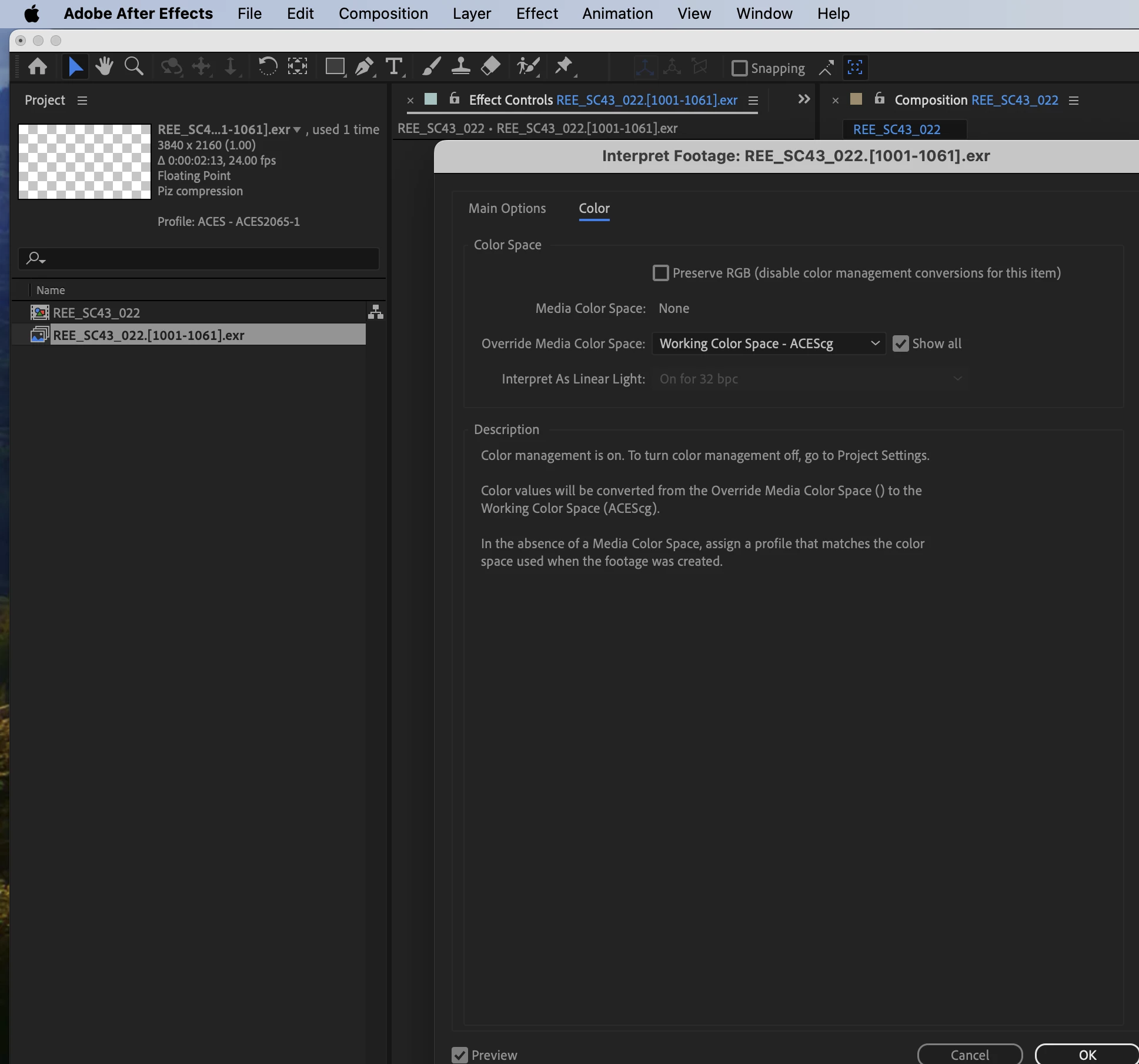Click the Home icon in toolbar
1139x1064 pixels.
click(x=38, y=66)
